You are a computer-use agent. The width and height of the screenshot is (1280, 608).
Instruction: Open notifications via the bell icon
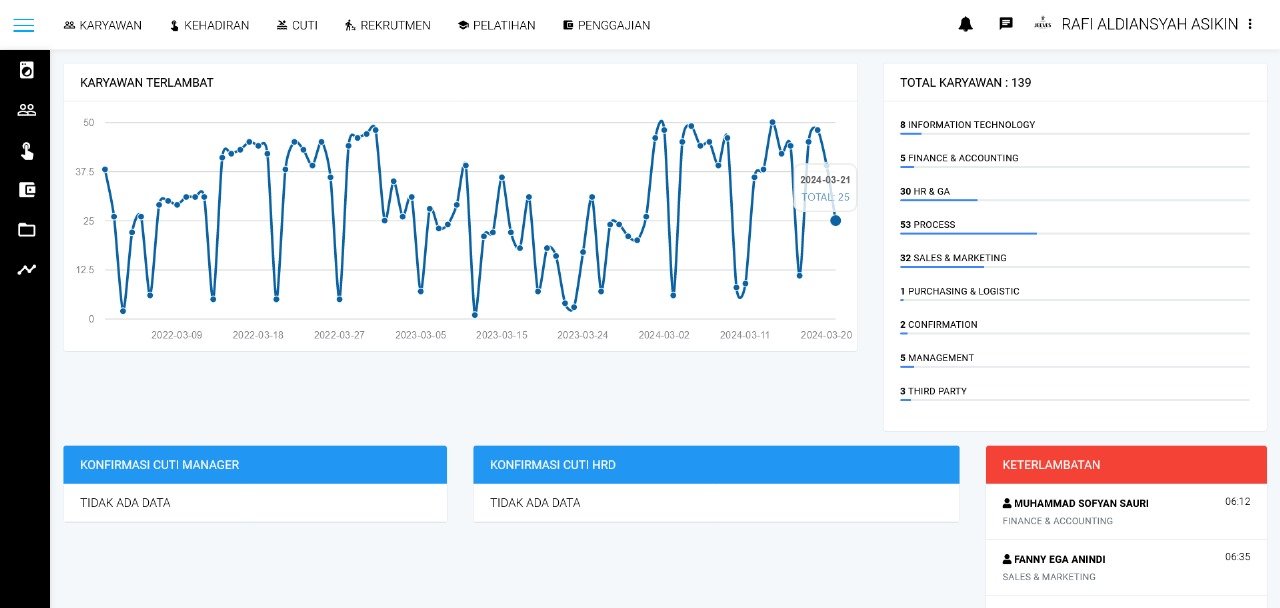click(x=965, y=24)
